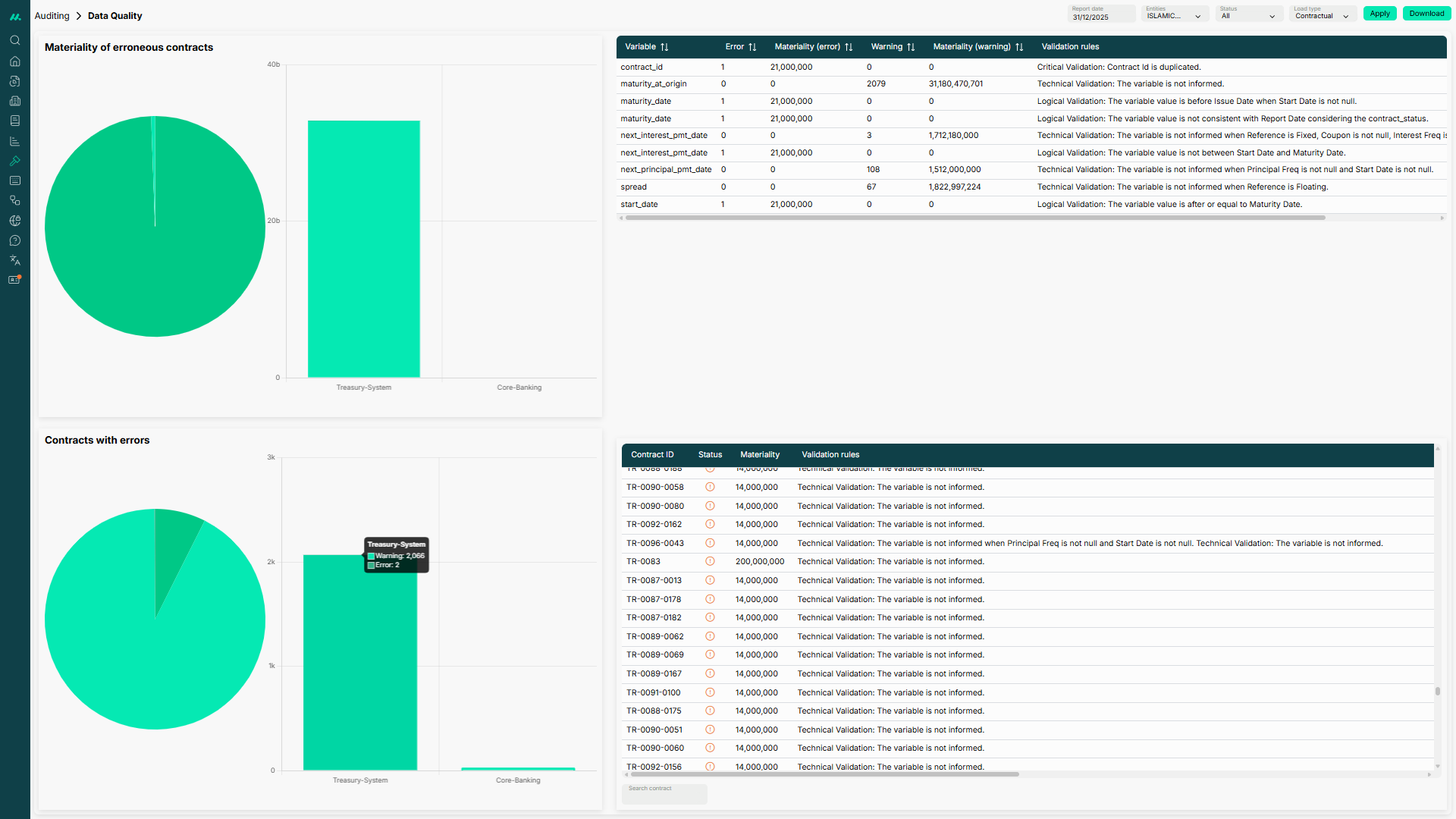Click the Download button

coord(1426,14)
